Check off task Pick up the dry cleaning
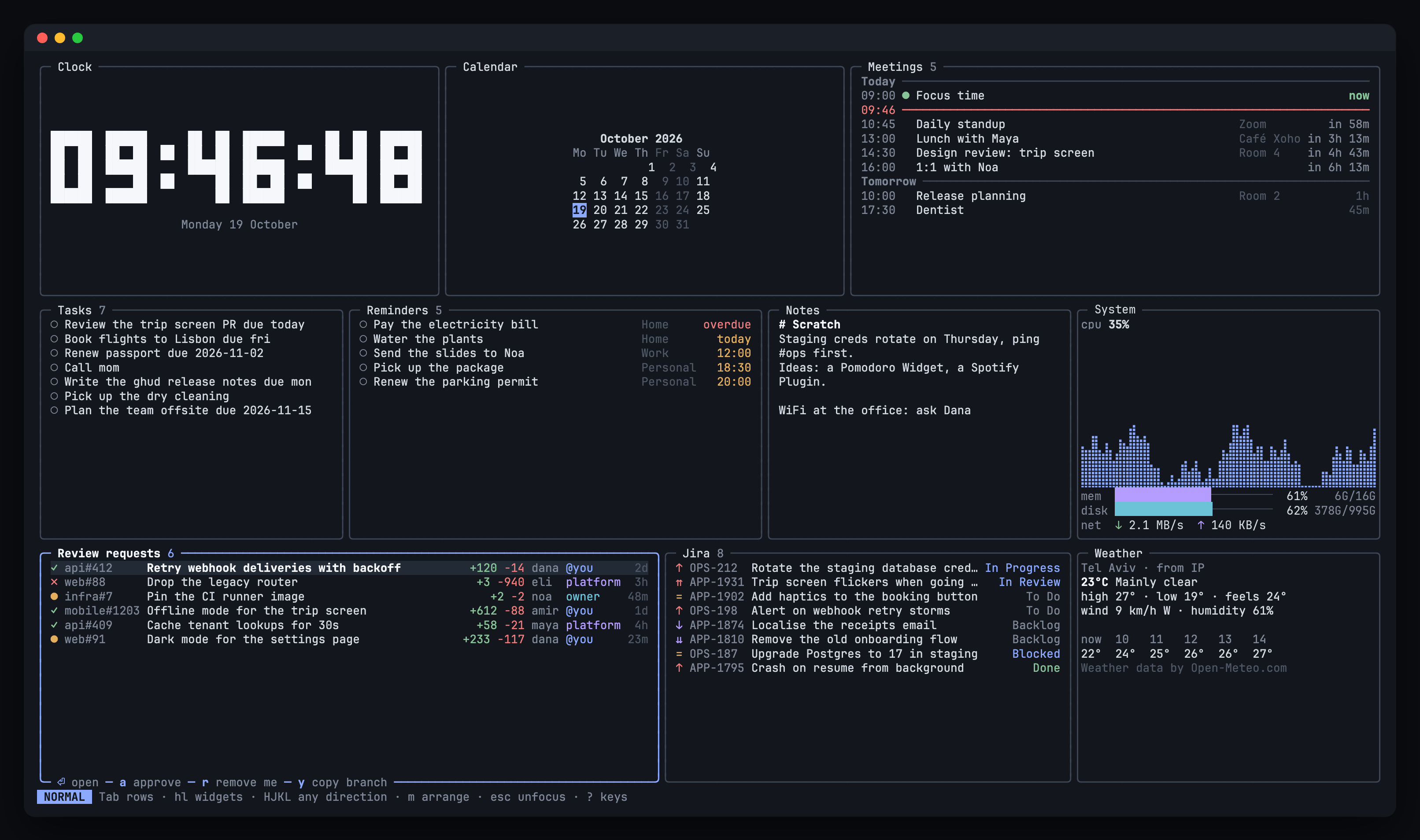1420x840 pixels. pos(54,396)
